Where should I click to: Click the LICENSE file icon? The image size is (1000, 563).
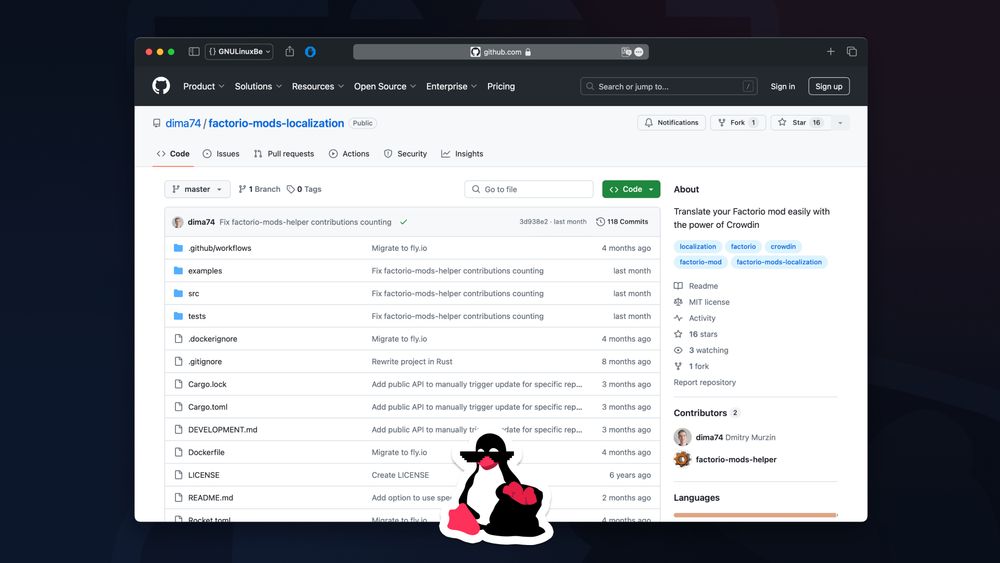coord(179,474)
